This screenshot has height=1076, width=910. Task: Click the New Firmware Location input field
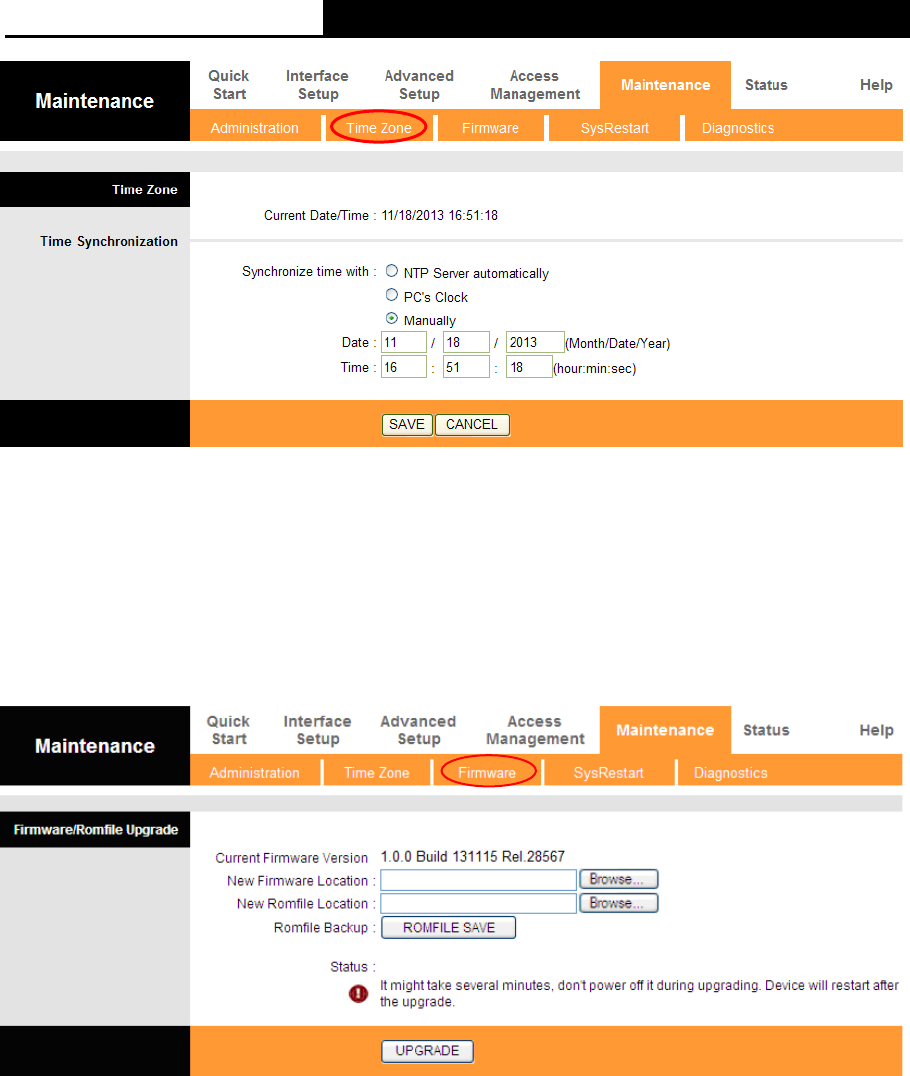click(x=478, y=880)
